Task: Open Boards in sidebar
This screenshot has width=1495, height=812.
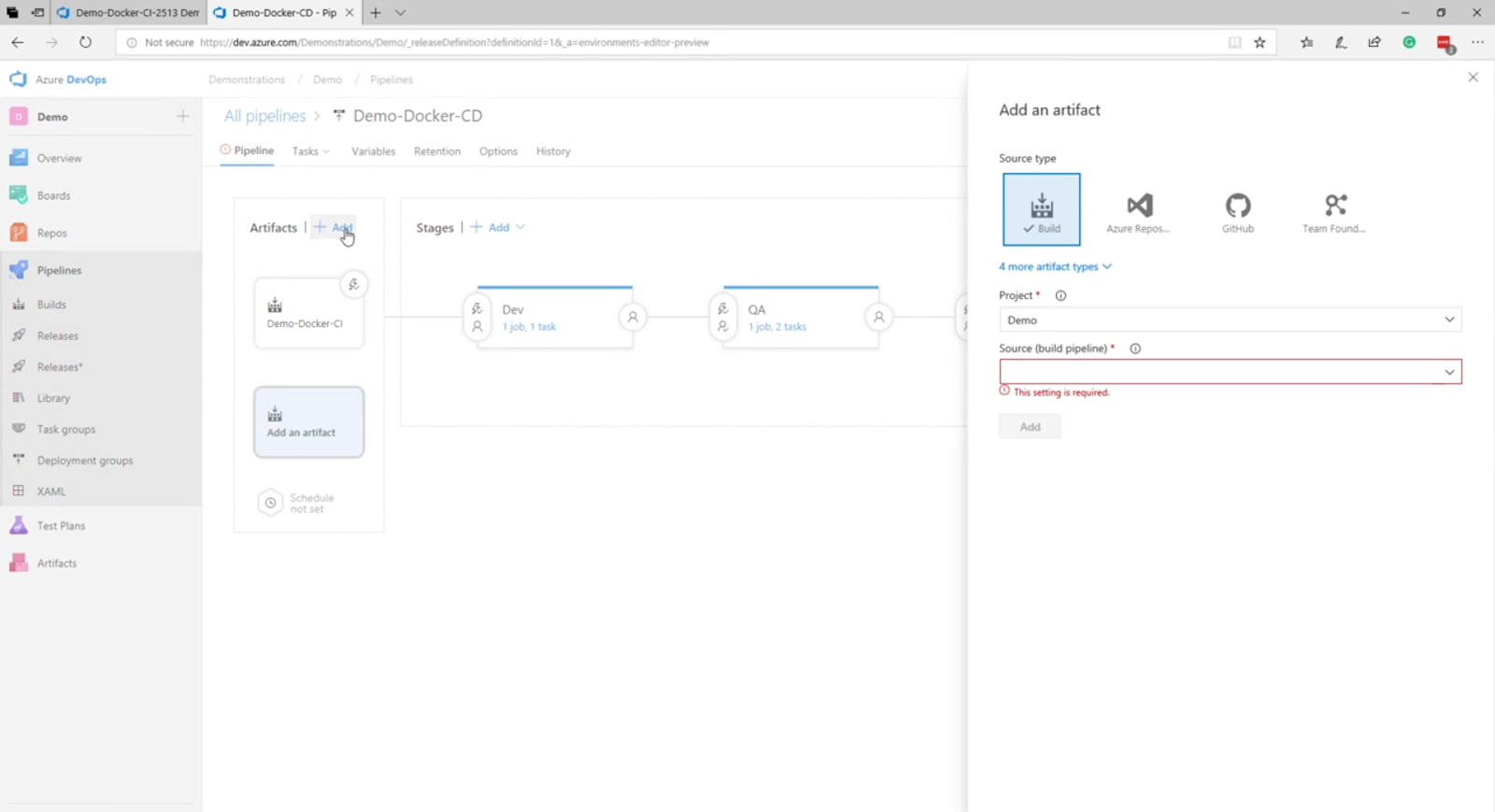Action: [x=101, y=195]
